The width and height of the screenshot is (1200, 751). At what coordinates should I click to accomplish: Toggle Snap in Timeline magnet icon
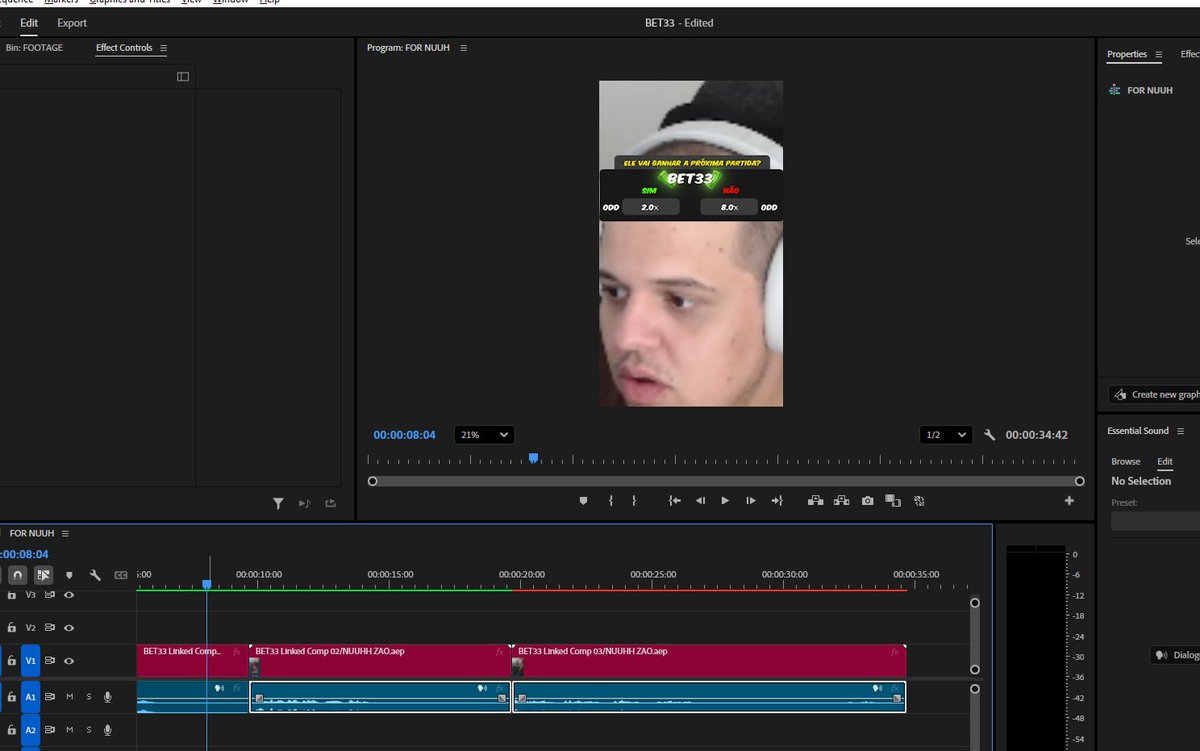click(18, 575)
